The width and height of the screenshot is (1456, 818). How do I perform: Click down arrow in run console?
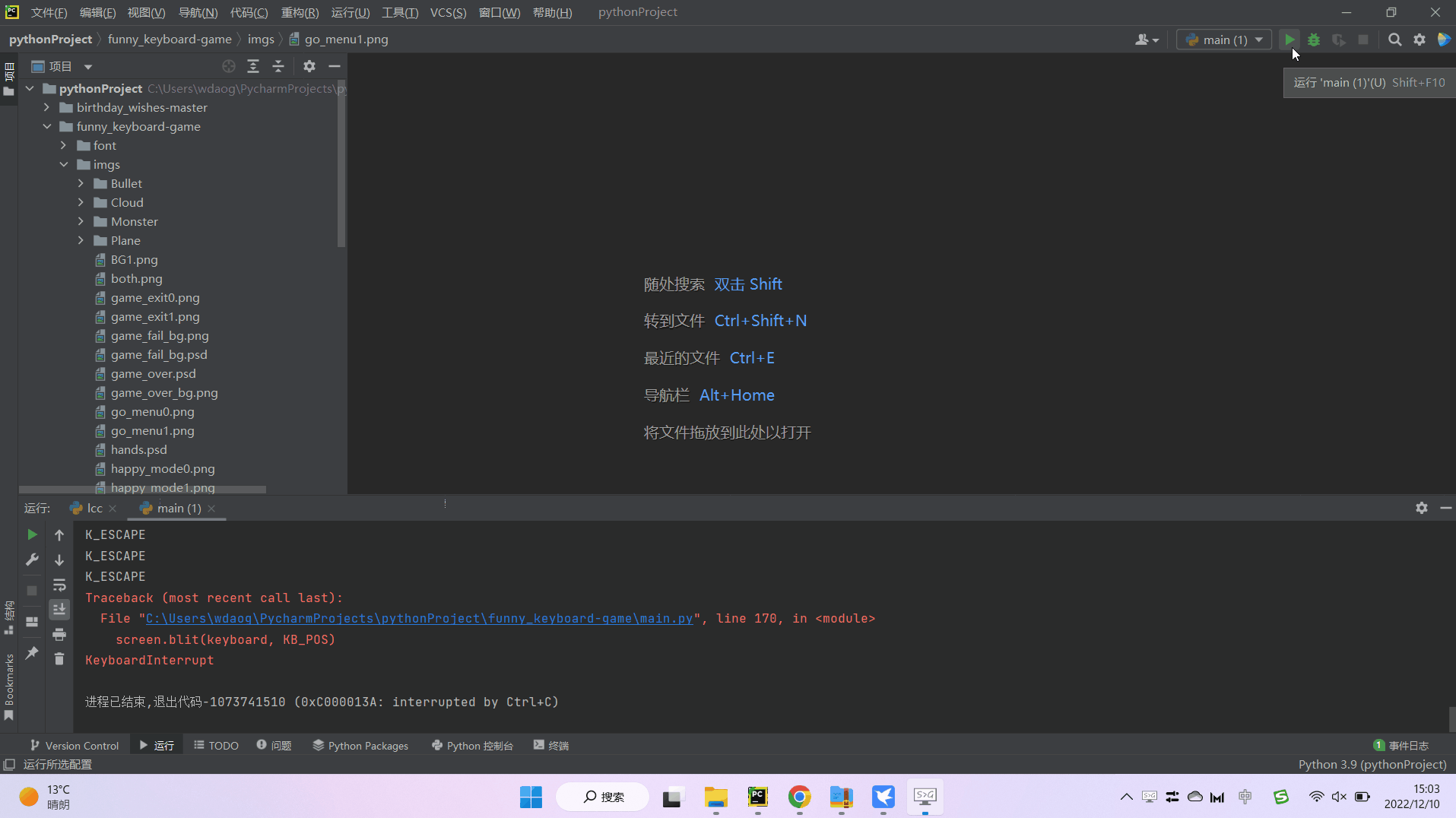59,560
